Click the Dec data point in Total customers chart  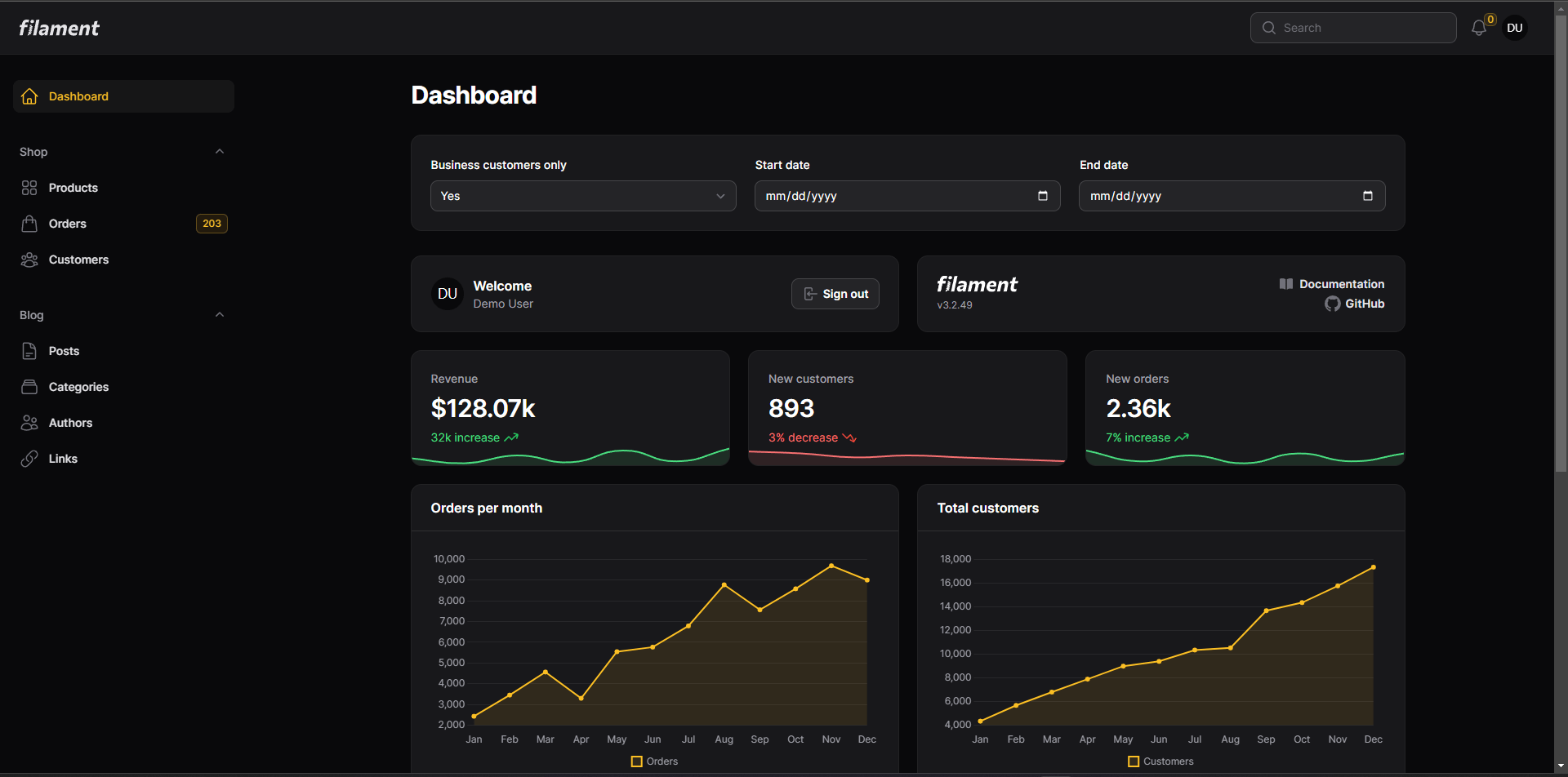(1374, 567)
